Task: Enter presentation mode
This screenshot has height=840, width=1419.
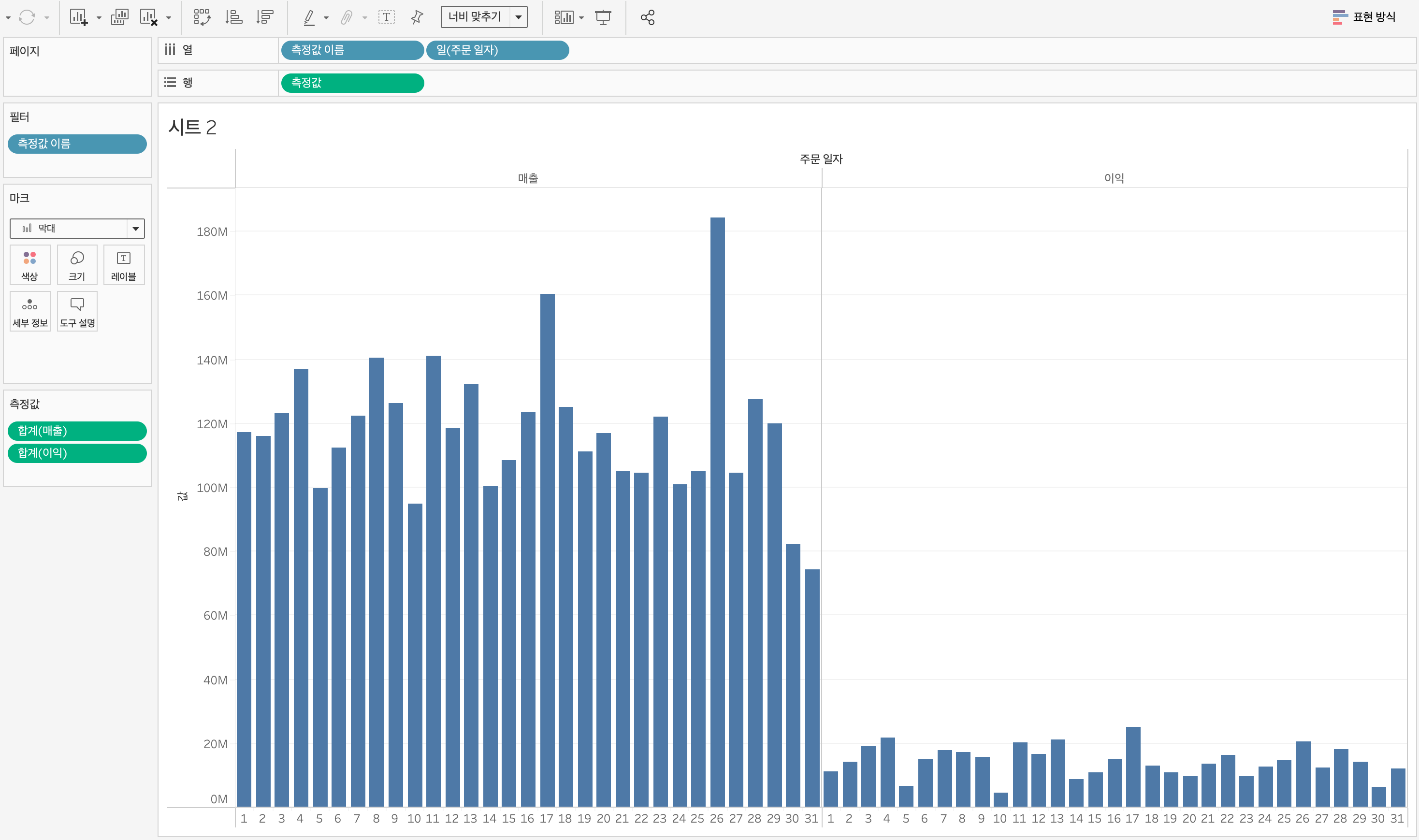Action: pyautogui.click(x=603, y=17)
